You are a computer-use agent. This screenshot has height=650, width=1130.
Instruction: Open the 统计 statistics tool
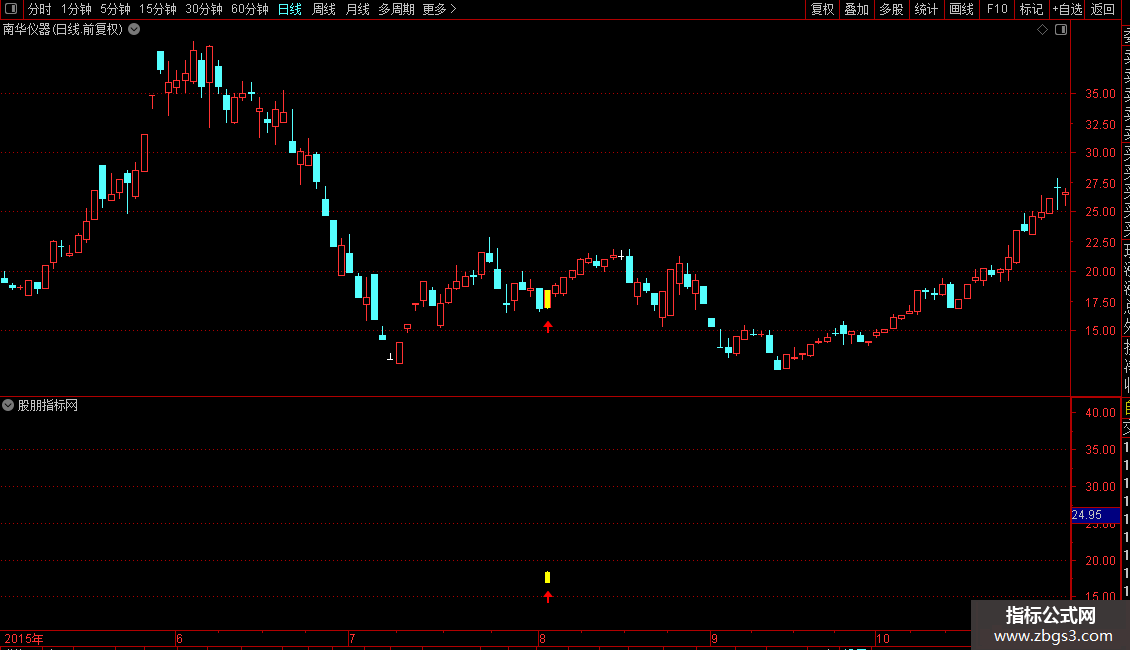click(x=926, y=9)
